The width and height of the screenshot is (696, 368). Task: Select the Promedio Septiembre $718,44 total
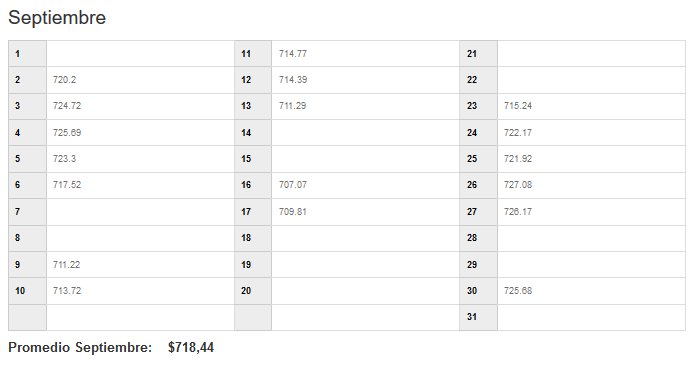[x=111, y=347]
